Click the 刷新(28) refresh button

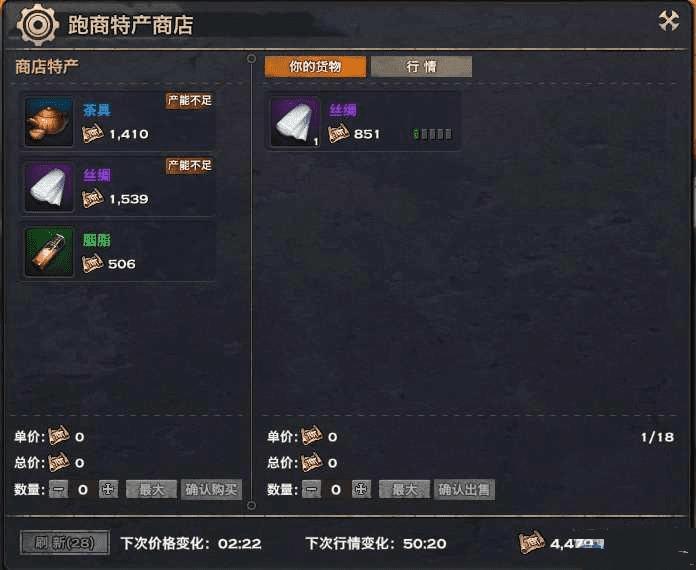pos(65,542)
